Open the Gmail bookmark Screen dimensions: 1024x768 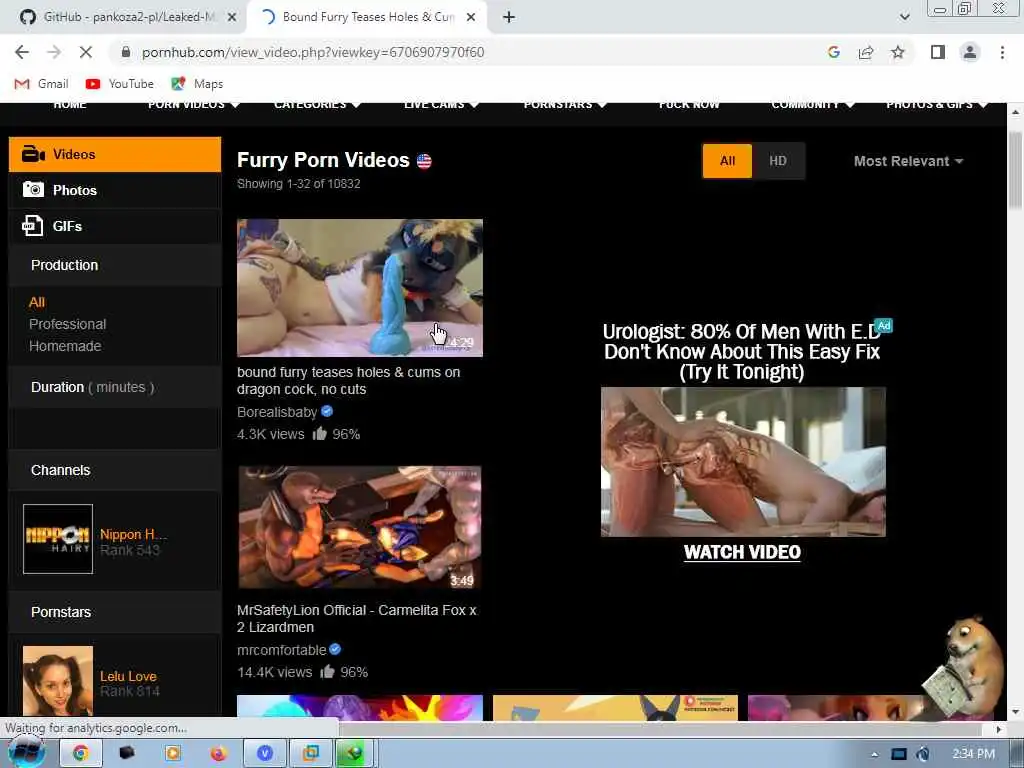[41, 84]
